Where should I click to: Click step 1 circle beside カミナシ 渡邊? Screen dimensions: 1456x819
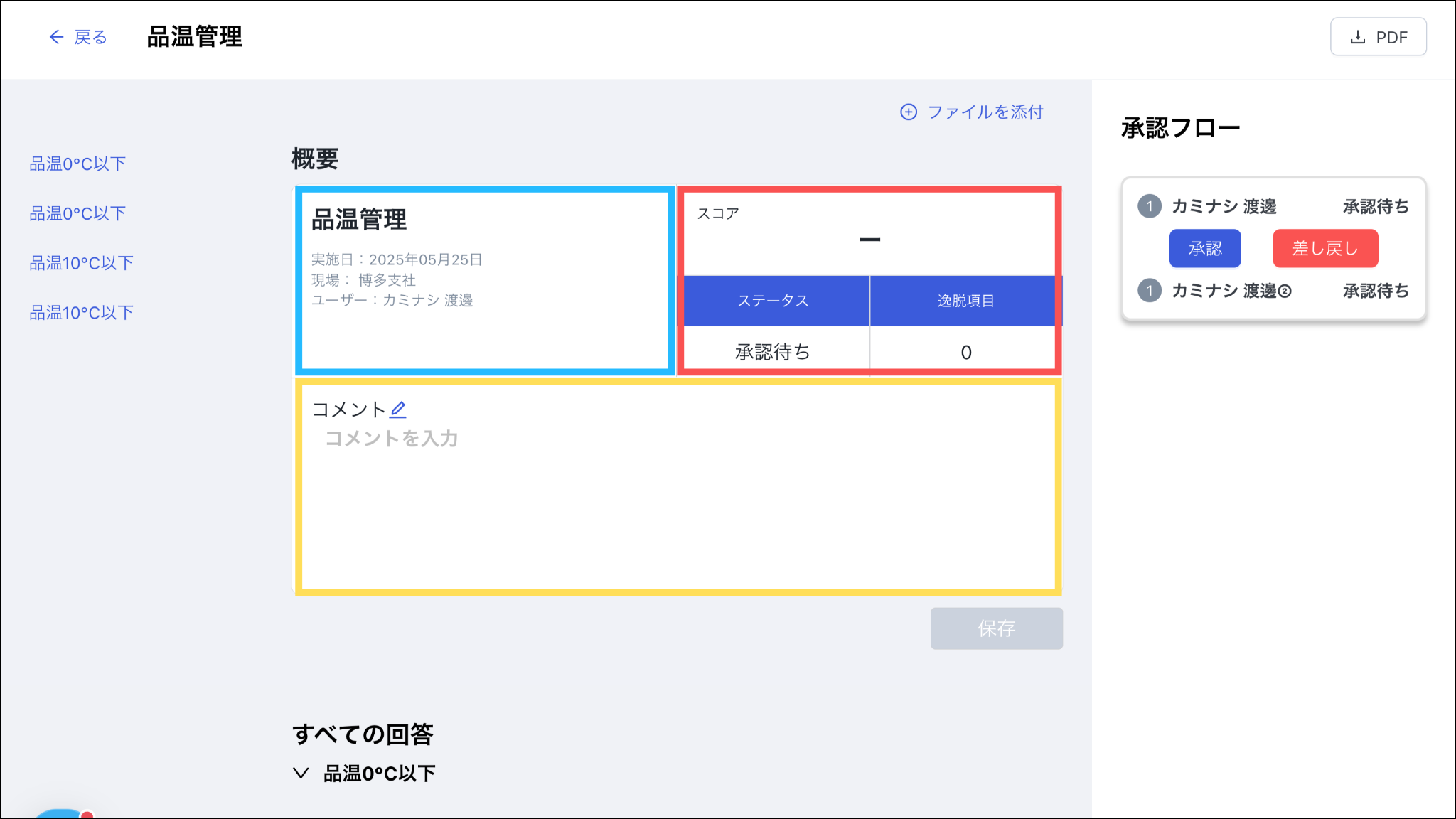tap(1149, 206)
